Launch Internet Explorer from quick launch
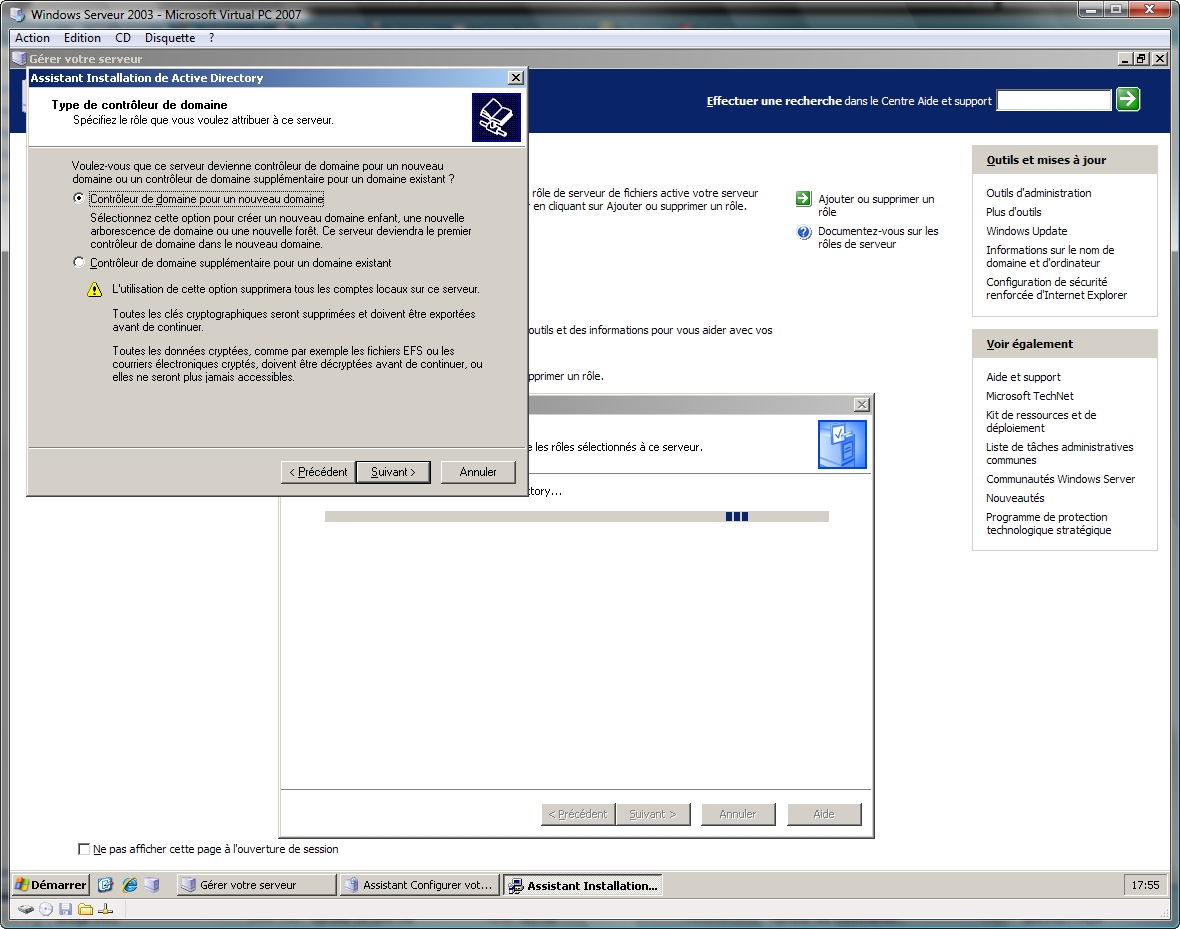The image size is (1180, 929). point(129,885)
